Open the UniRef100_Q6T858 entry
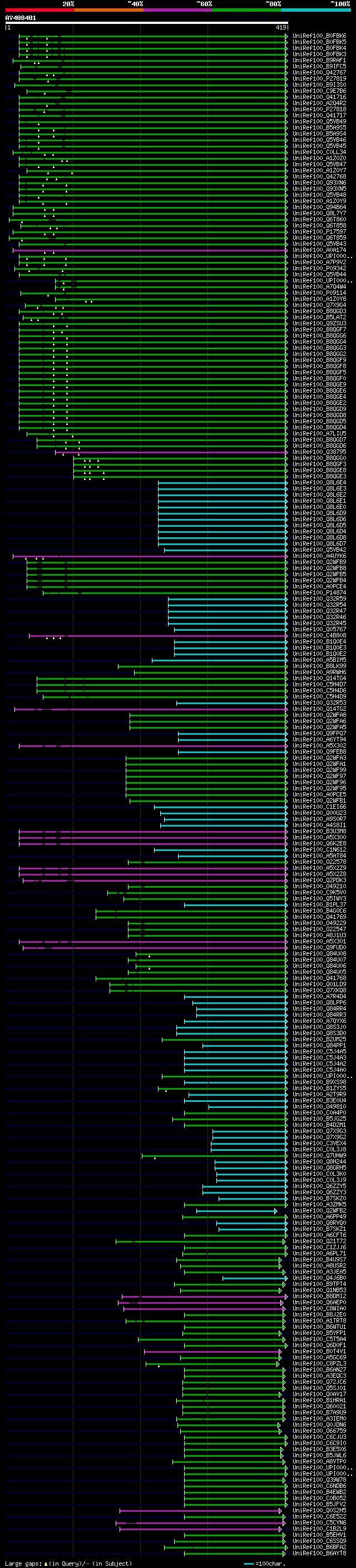This screenshot has height=1568, width=356. tap(319, 225)
